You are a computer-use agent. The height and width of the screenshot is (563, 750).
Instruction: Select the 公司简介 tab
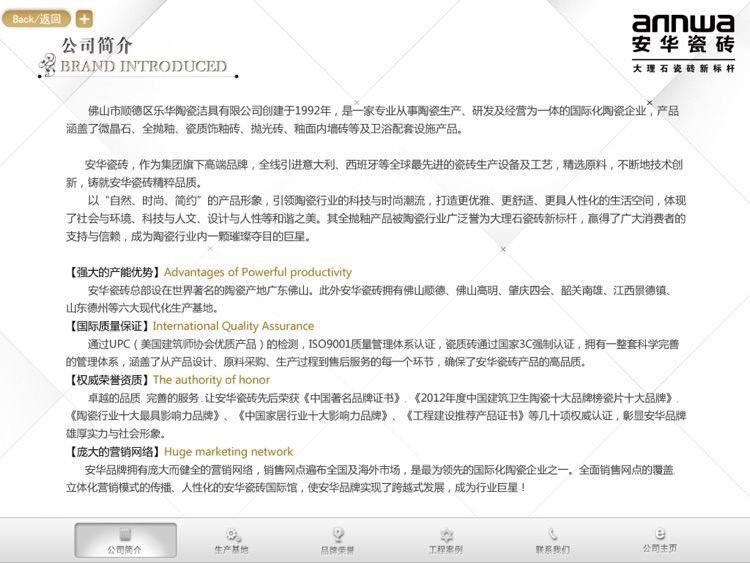tap(125, 541)
